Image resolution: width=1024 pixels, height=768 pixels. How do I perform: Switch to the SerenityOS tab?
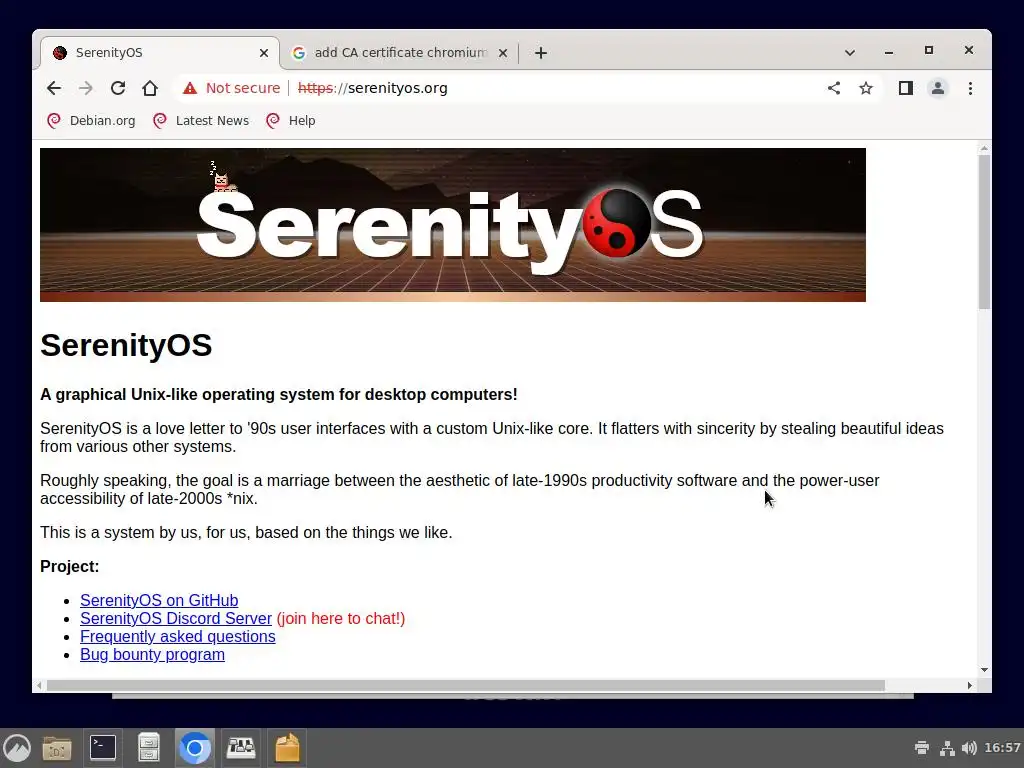(159, 53)
